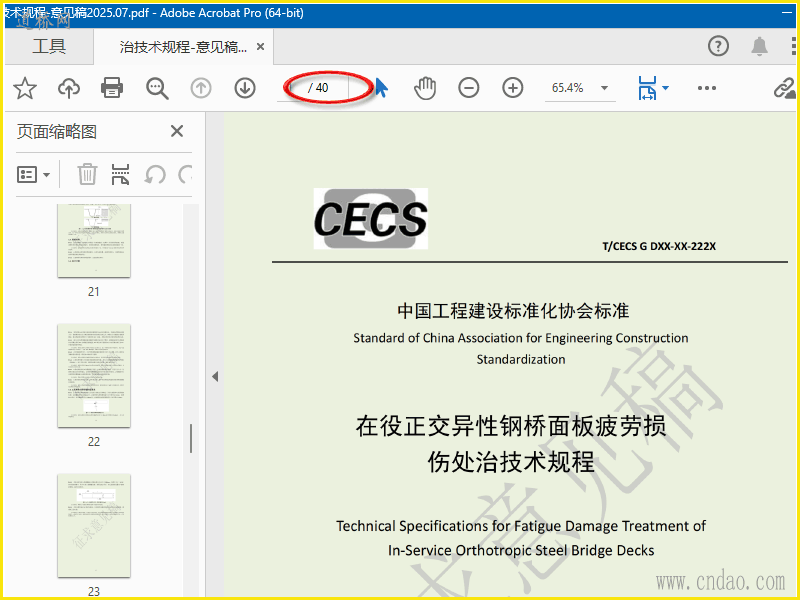This screenshot has width=800, height=600.
Task: Click the title line 伤处治技术规程
Action: point(511,462)
